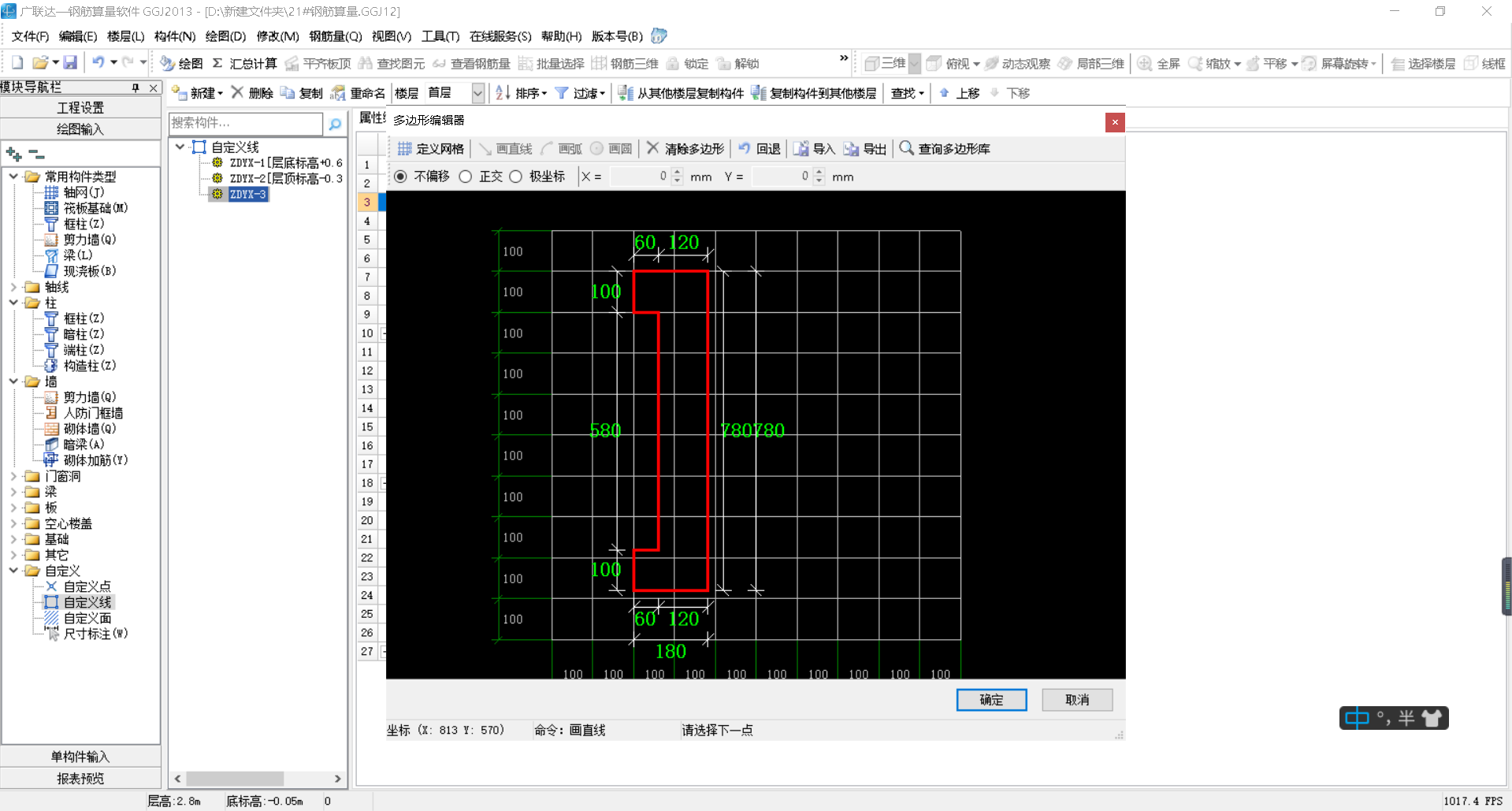
Task: Click the new file icon
Action: (x=17, y=63)
